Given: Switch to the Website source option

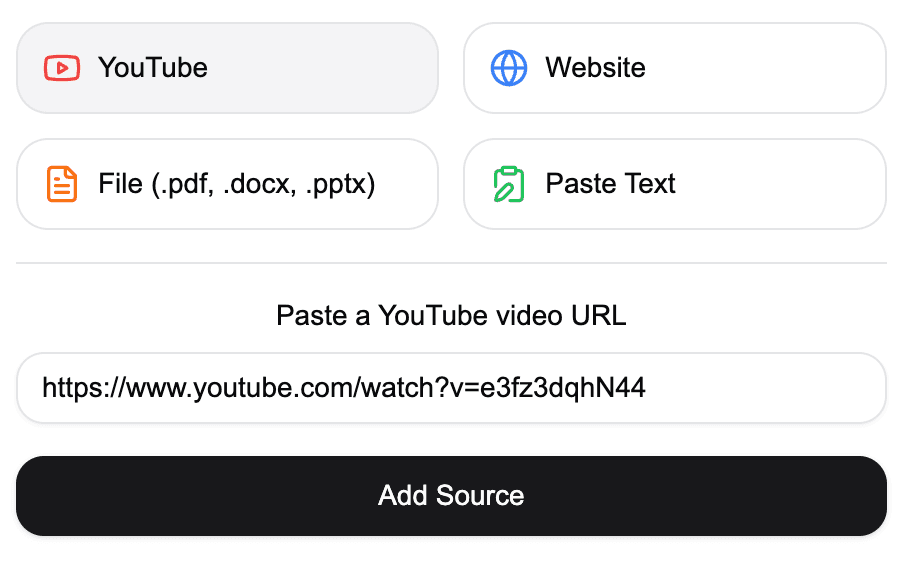Looking at the screenshot, I should pos(674,68).
